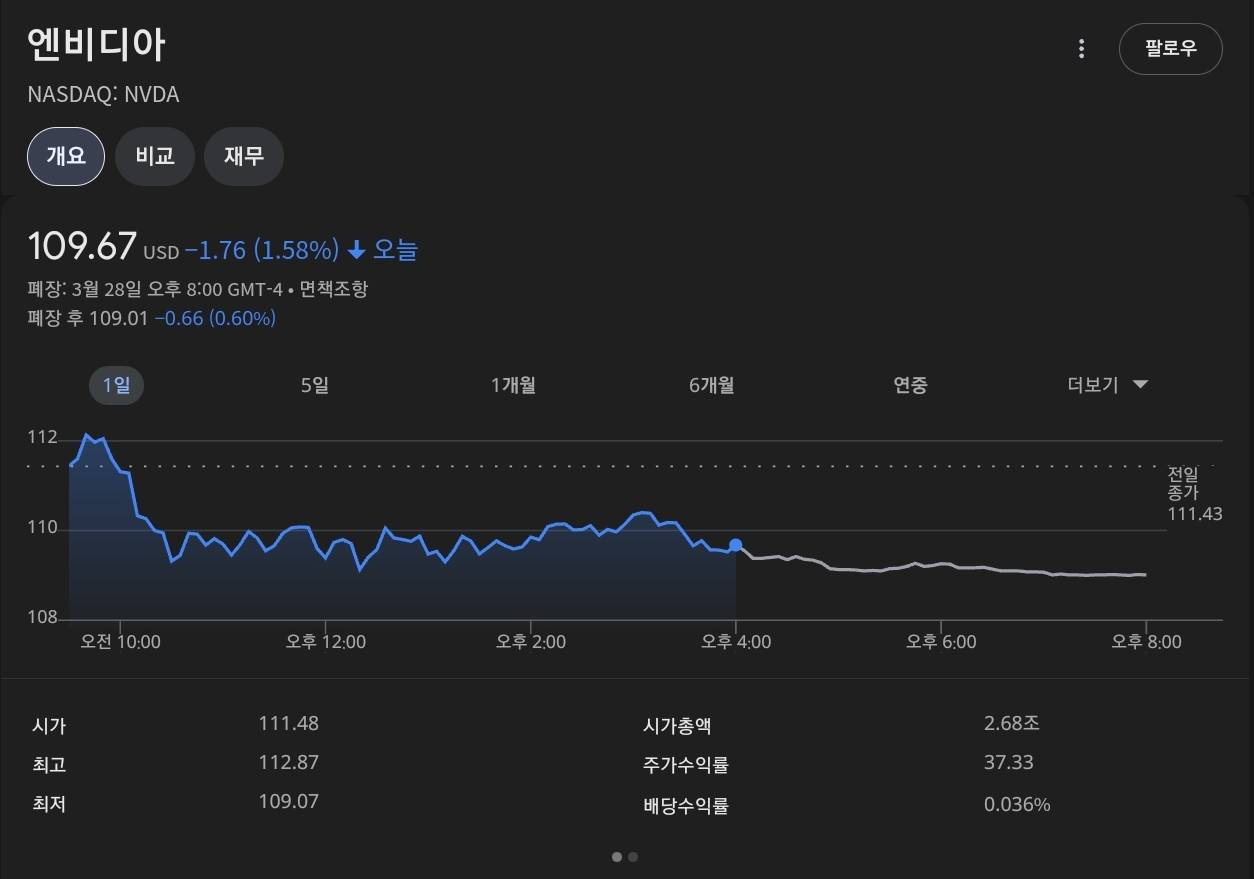Click the 폐장 후 109.01 after-hours line

(151, 319)
